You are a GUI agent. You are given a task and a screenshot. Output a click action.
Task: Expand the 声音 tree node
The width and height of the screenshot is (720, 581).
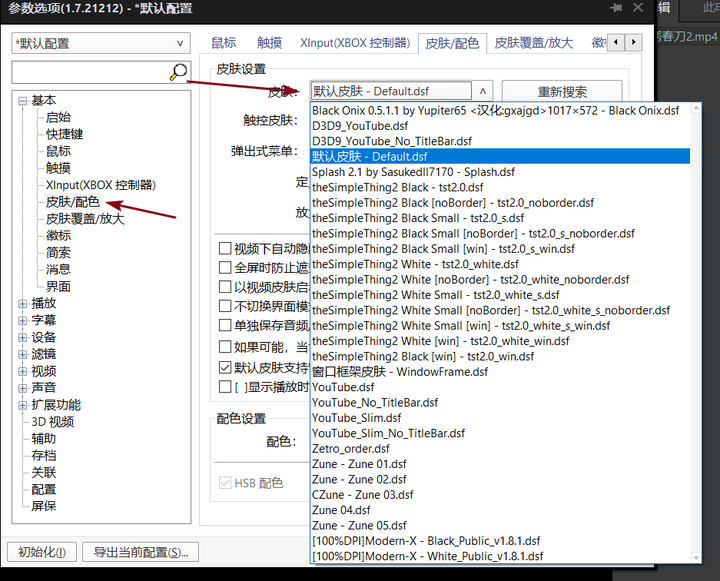(x=22, y=388)
